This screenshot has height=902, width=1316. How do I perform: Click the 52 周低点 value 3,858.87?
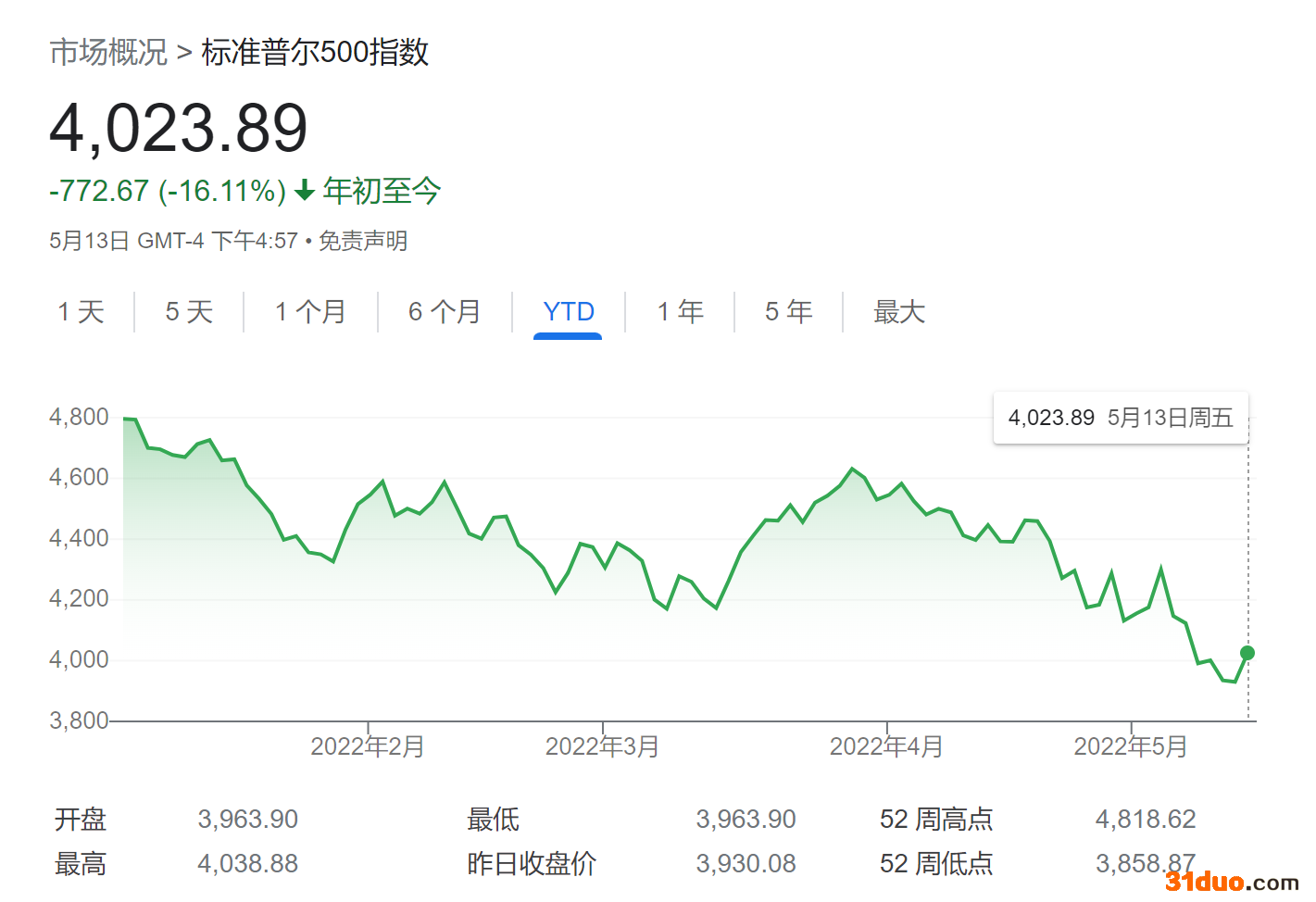(x=1146, y=864)
